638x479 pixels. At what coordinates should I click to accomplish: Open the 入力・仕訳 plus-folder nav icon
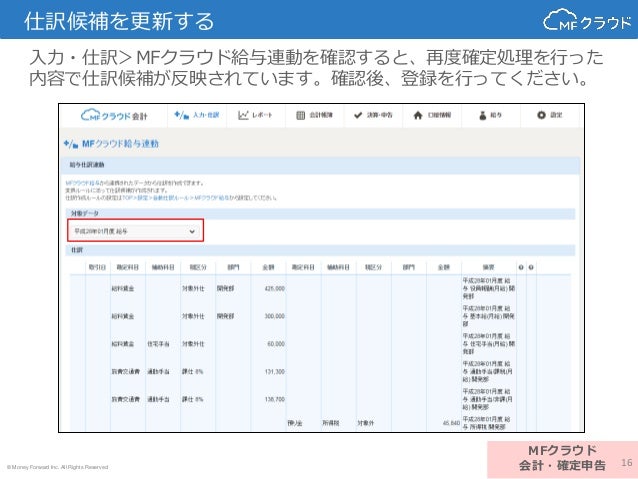(181, 115)
